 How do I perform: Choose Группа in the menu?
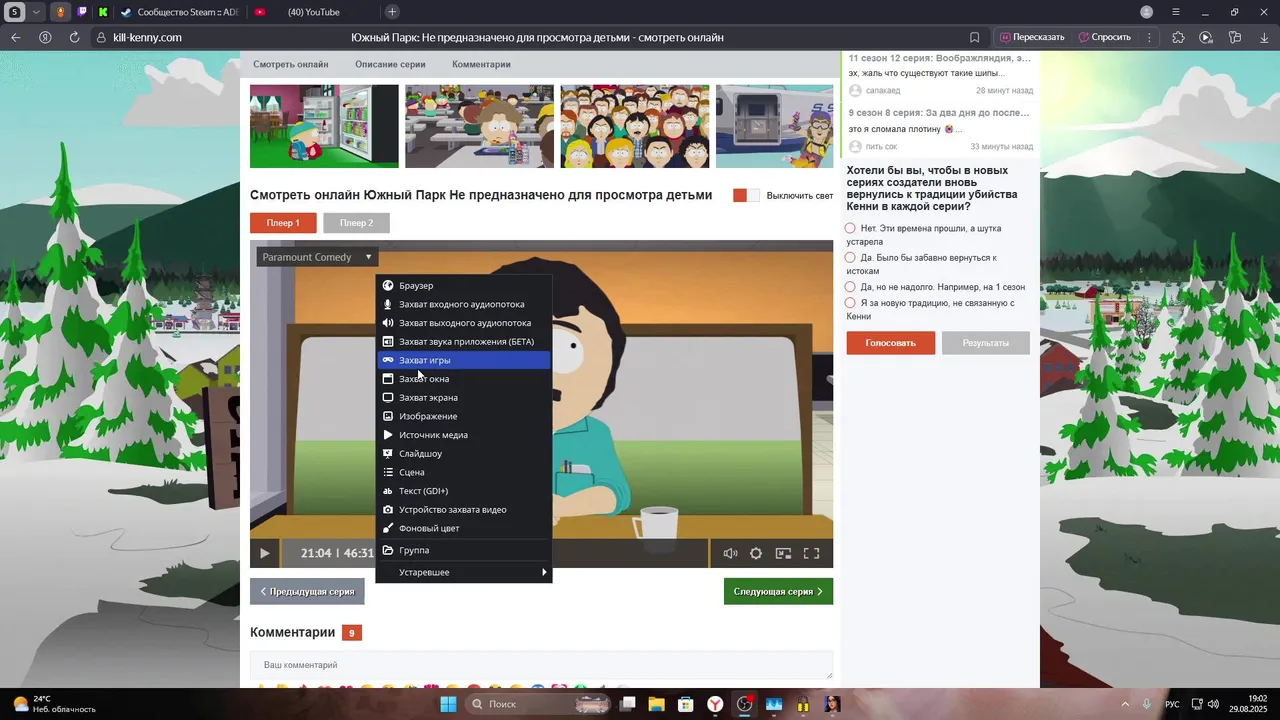464,550
